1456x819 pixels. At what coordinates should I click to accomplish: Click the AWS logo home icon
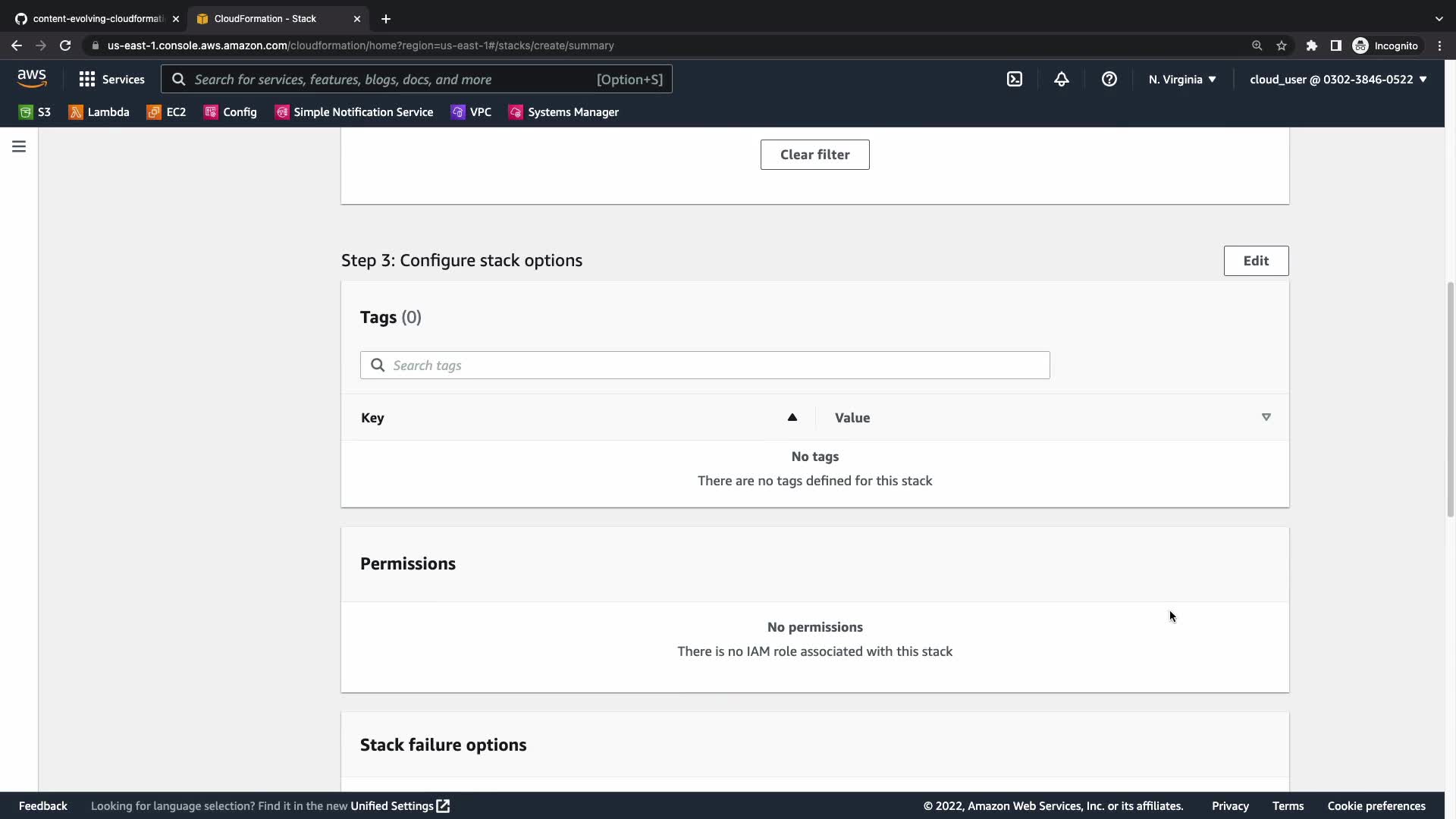pos(32,78)
